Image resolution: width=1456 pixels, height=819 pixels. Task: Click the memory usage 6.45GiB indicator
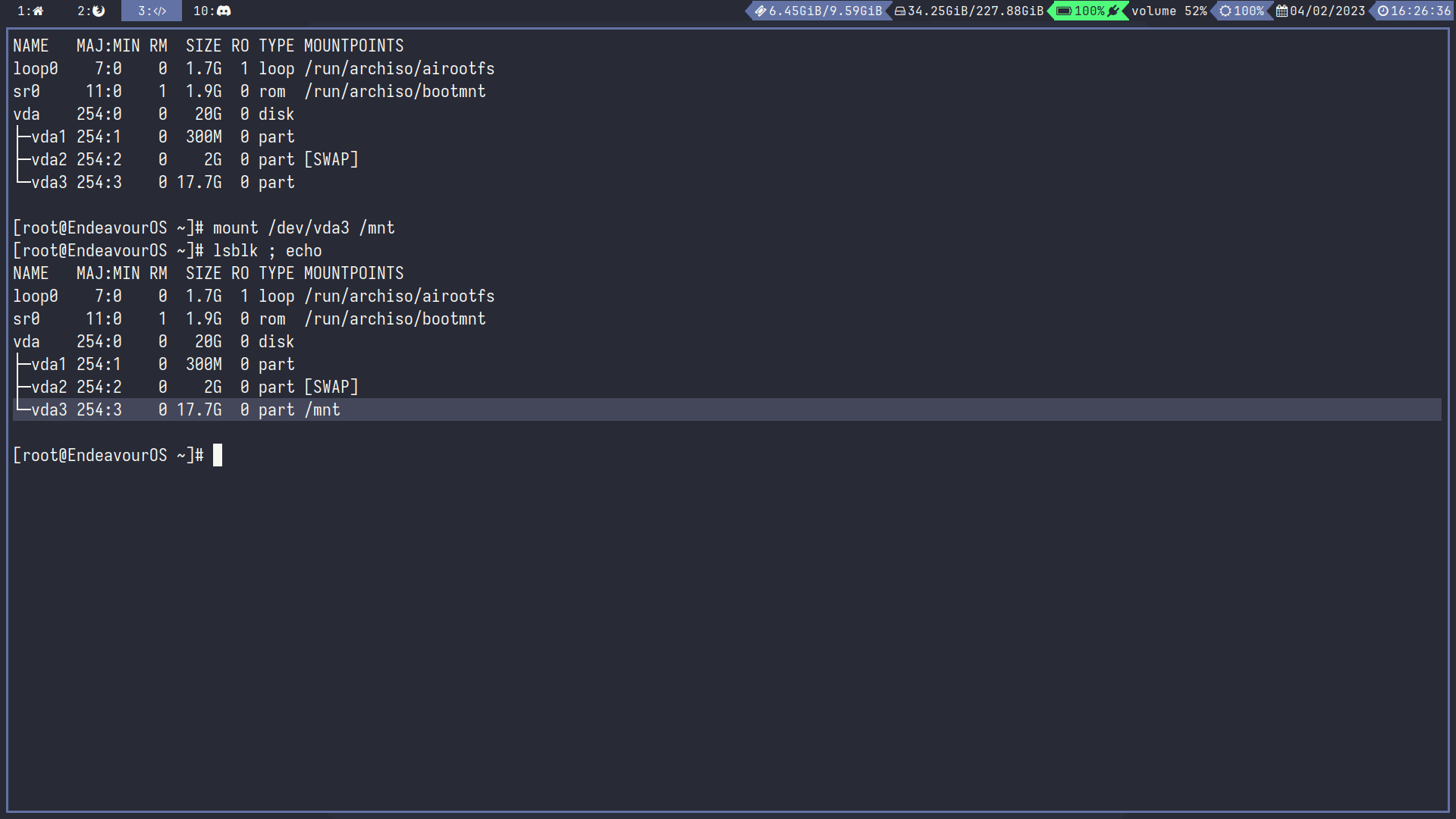point(818,11)
